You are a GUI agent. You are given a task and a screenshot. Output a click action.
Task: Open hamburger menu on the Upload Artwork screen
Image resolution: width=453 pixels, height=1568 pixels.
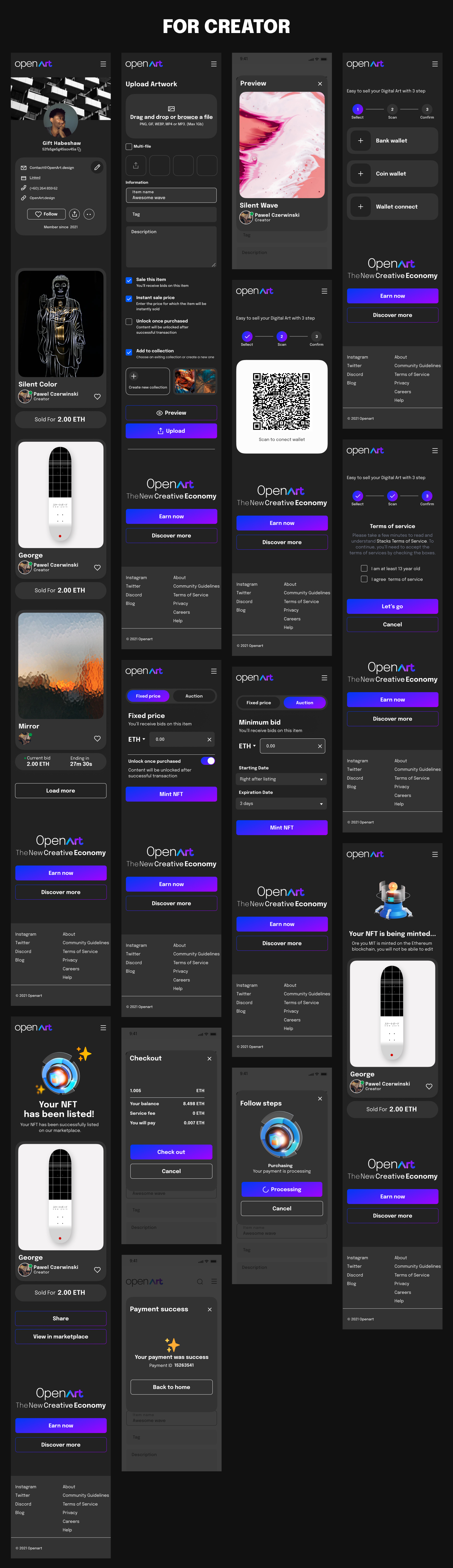[x=213, y=63]
